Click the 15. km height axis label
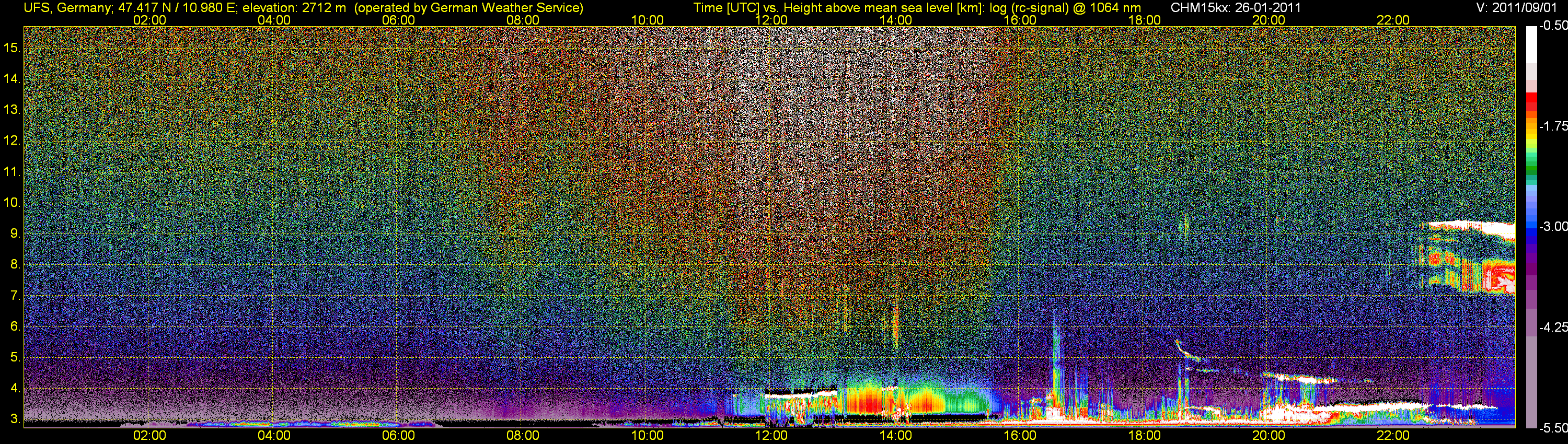Screen dimensions: 1568x444 (x=12, y=48)
